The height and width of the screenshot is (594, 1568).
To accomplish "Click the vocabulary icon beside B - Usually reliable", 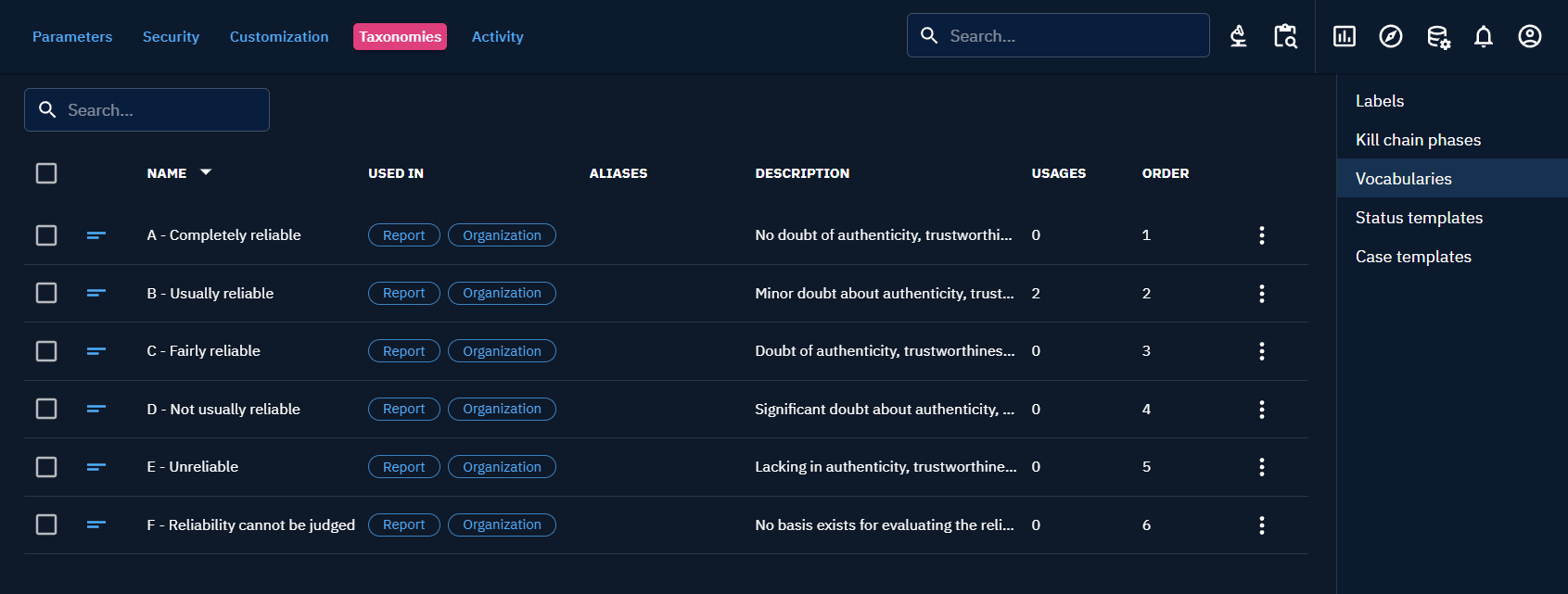I will (x=96, y=293).
